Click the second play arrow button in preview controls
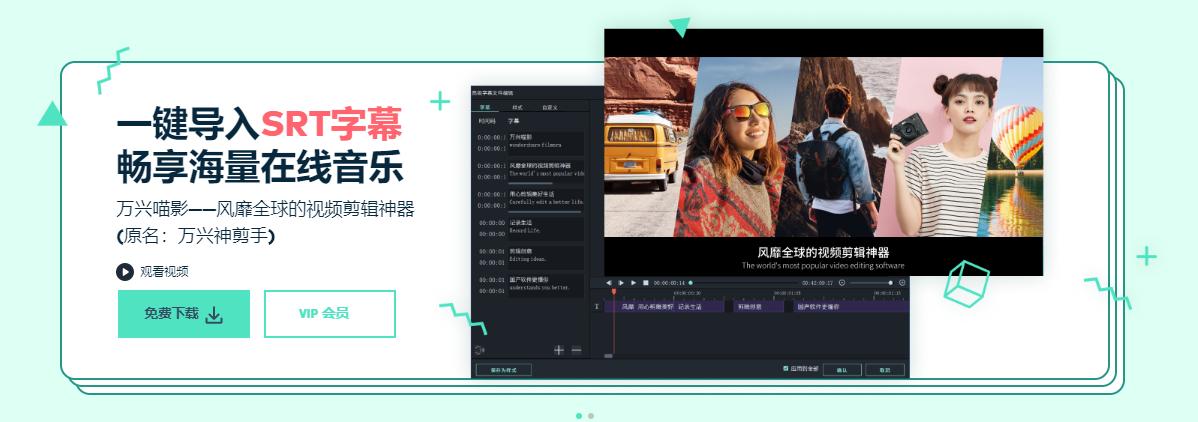1198x422 pixels. click(x=633, y=283)
